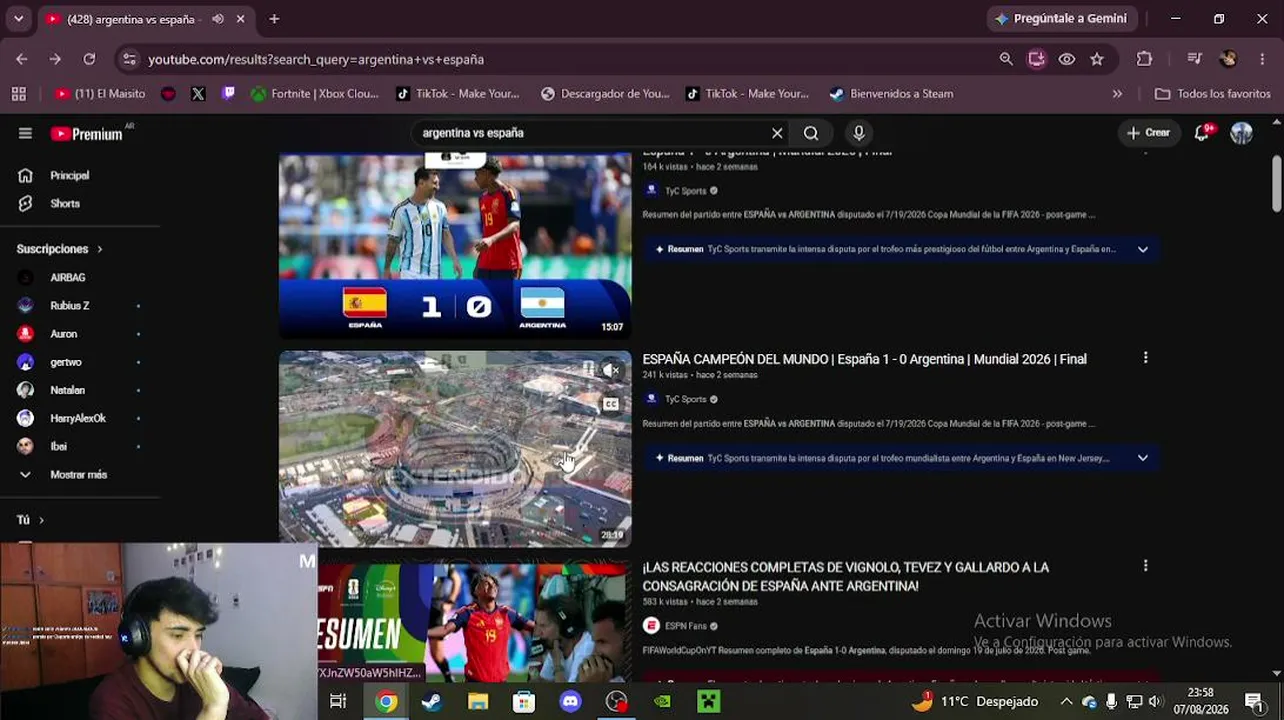
Task: Click Pregúntale a Gemini button
Action: (1061, 19)
